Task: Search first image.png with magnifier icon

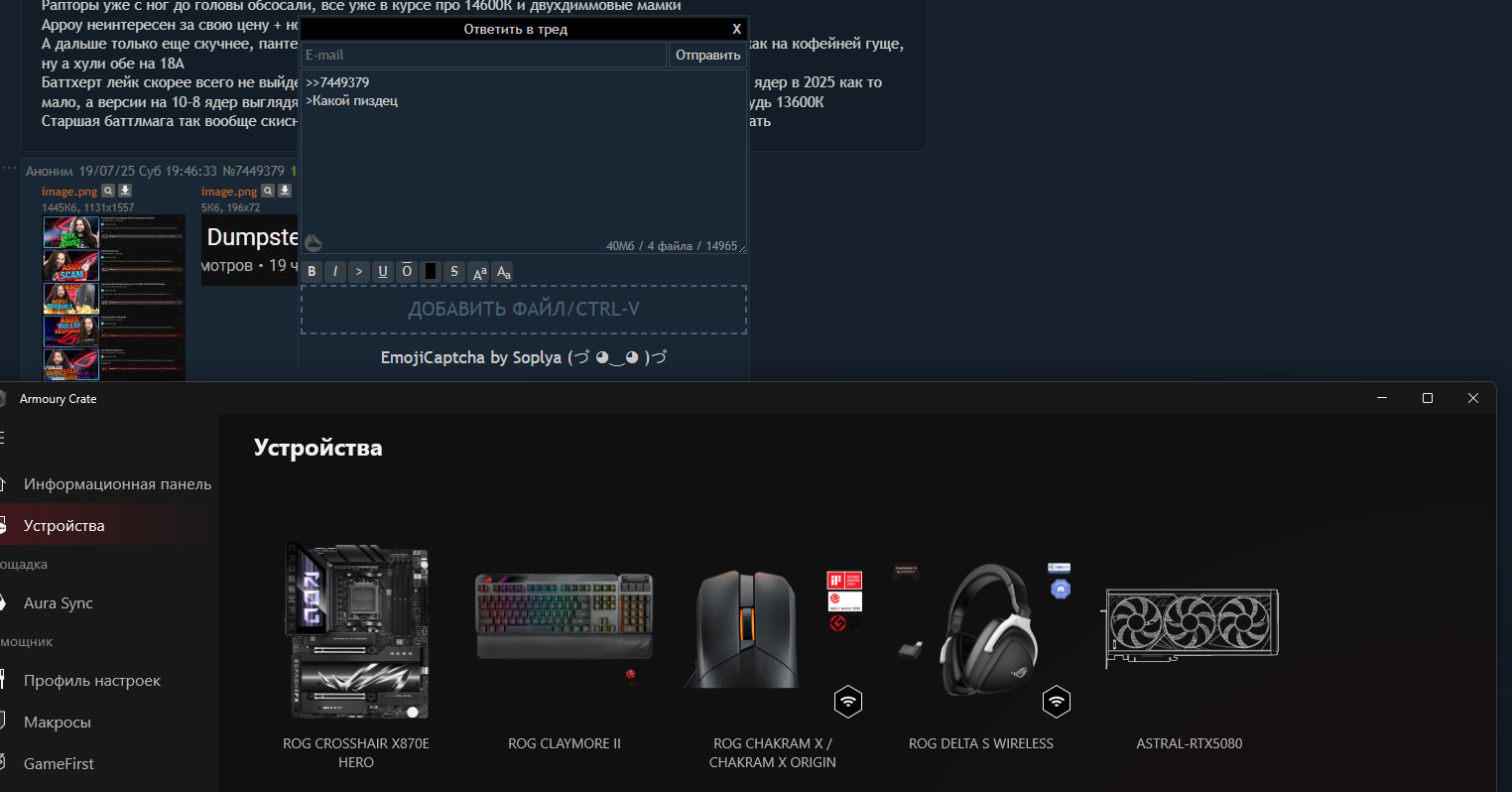Action: tap(108, 191)
